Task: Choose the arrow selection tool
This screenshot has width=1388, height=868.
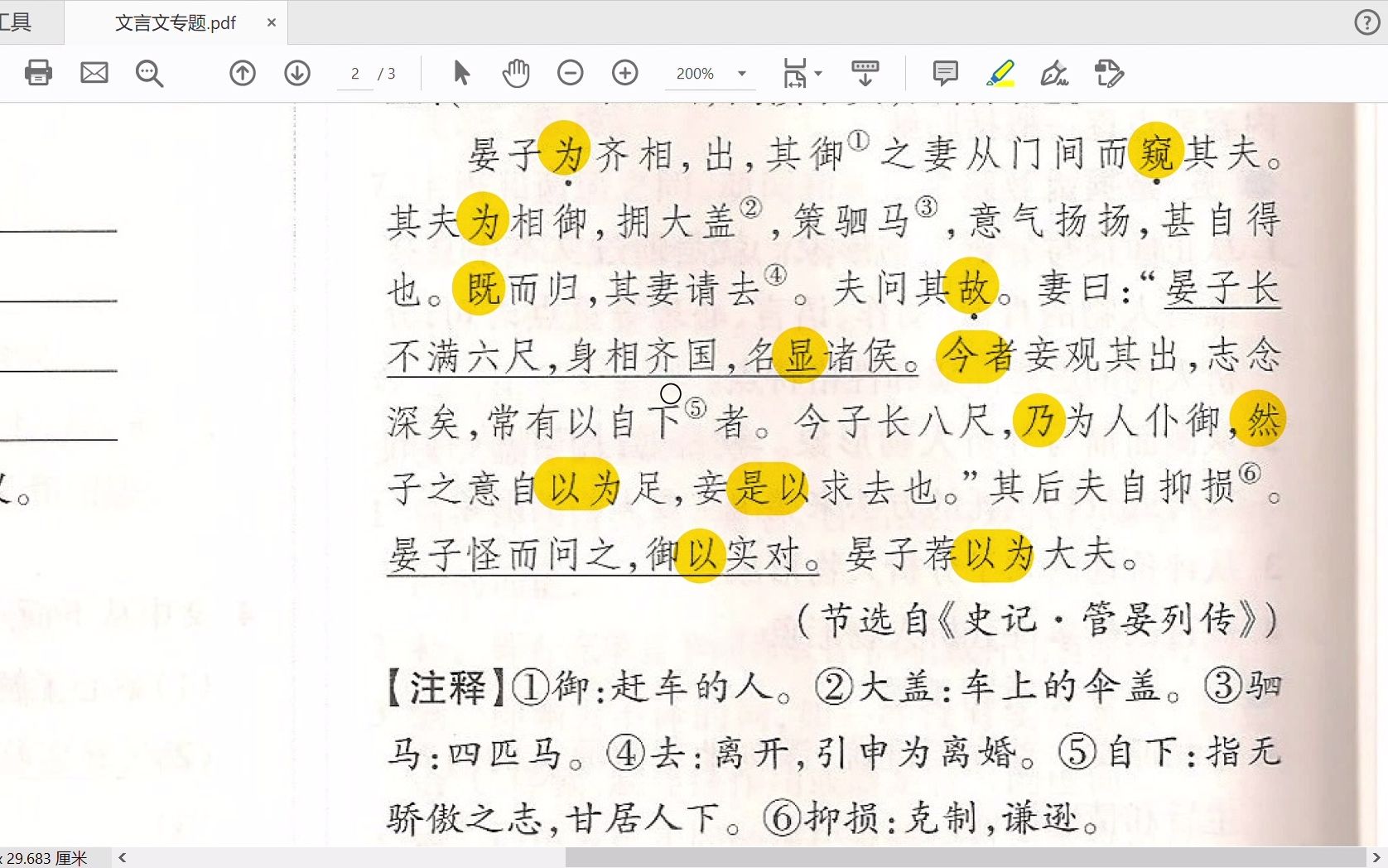Action: pos(461,73)
